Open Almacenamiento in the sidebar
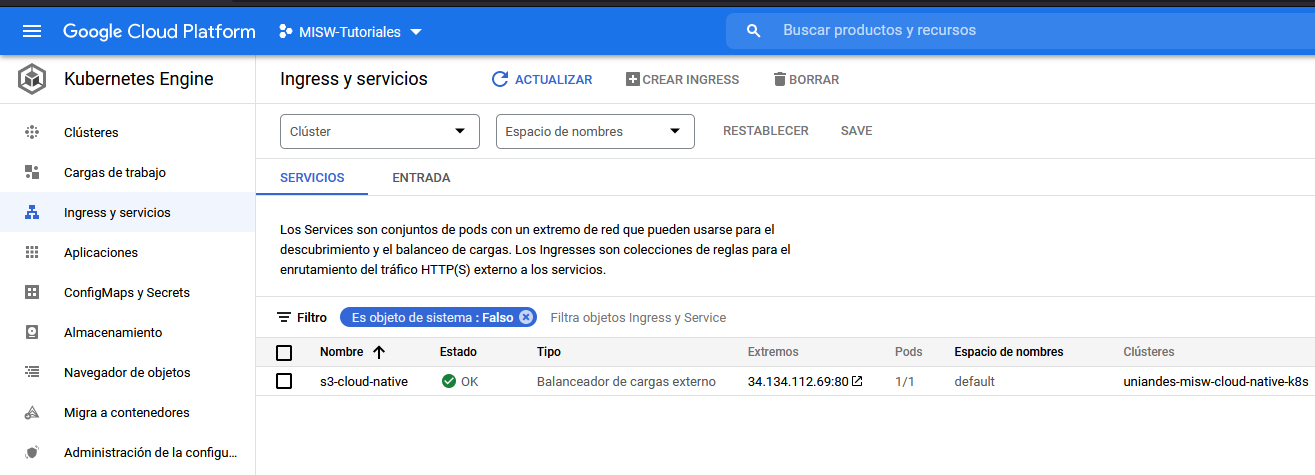1315x475 pixels. coord(113,332)
